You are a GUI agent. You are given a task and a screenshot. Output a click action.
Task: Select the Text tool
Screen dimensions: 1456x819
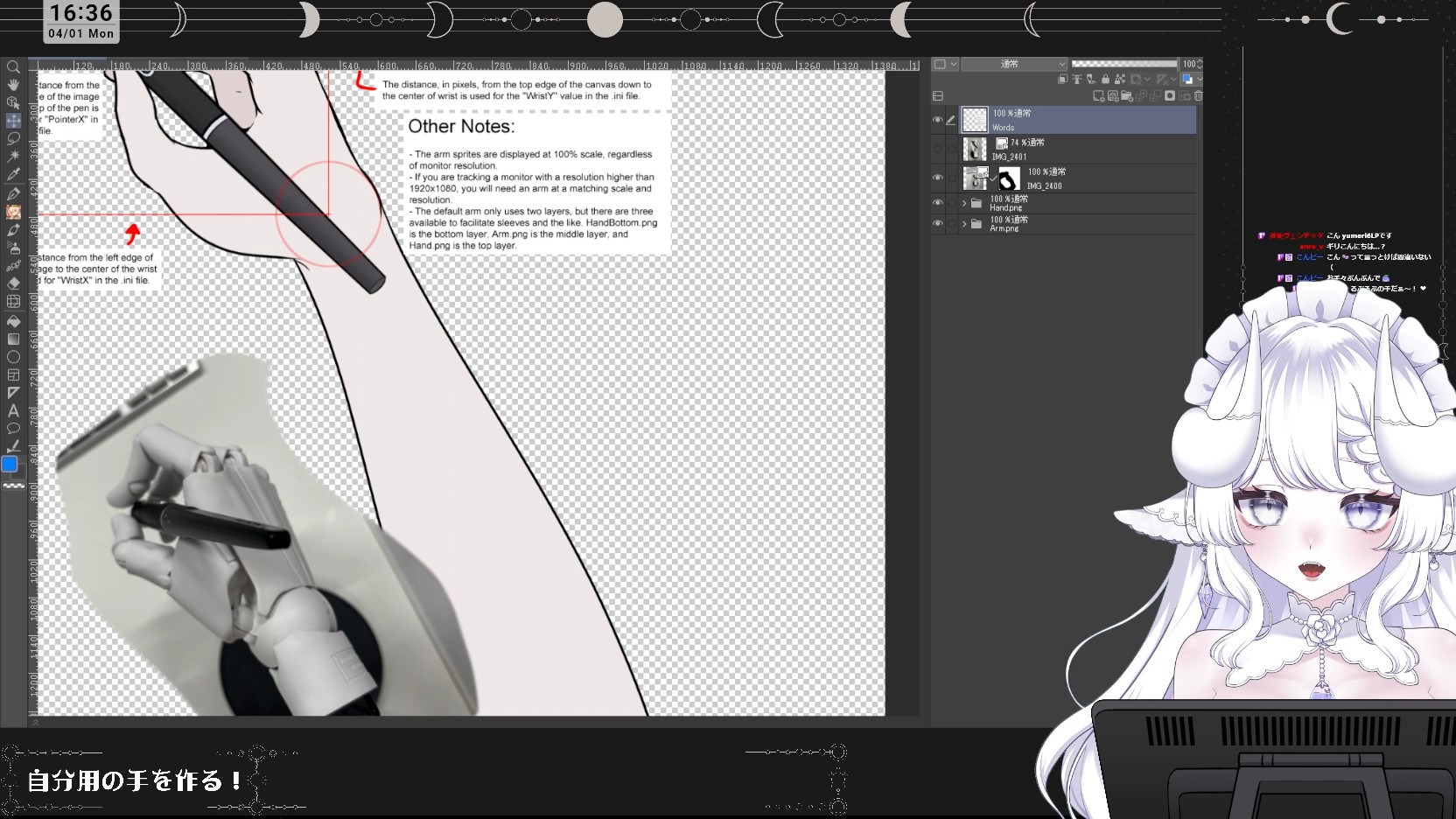pos(13,410)
